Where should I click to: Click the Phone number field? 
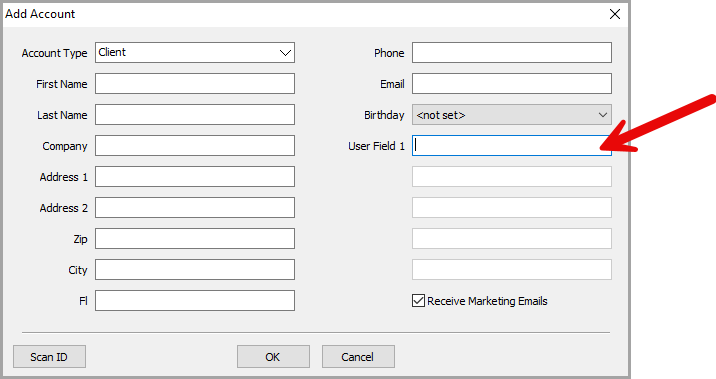coord(512,53)
